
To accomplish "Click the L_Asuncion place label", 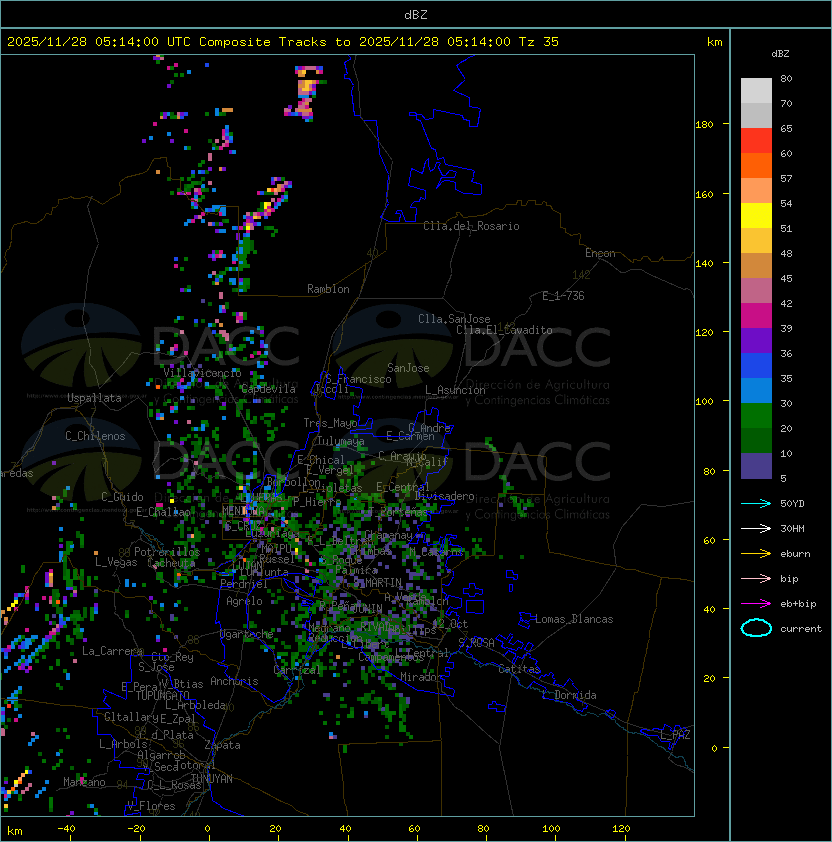I will tap(455, 390).
